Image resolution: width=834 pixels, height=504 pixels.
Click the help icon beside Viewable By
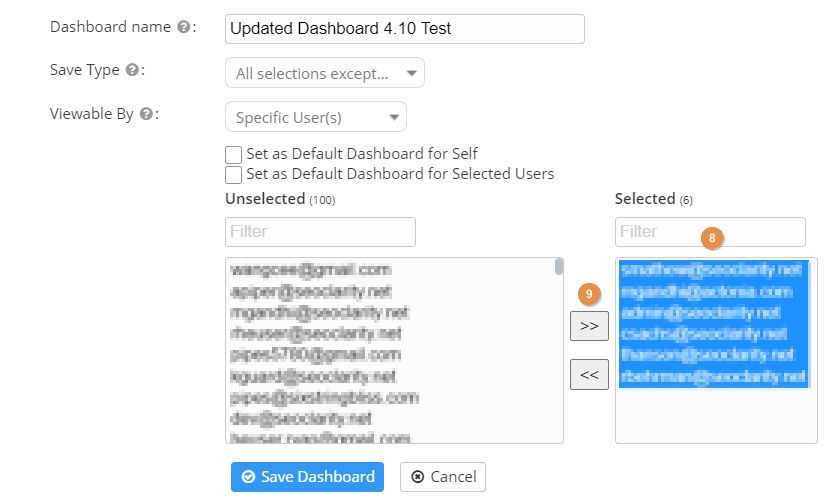146,114
